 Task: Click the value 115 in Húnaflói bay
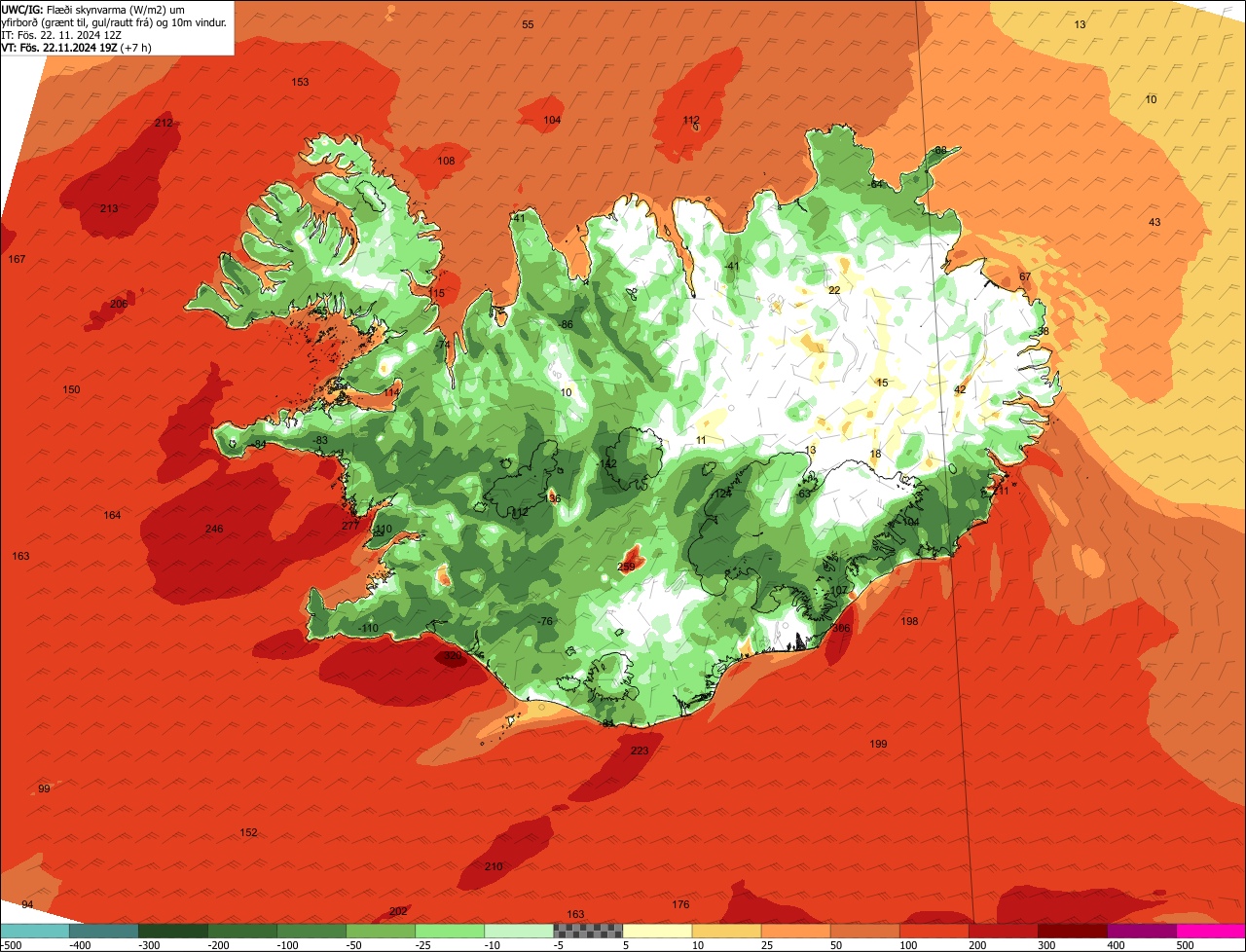click(x=436, y=293)
